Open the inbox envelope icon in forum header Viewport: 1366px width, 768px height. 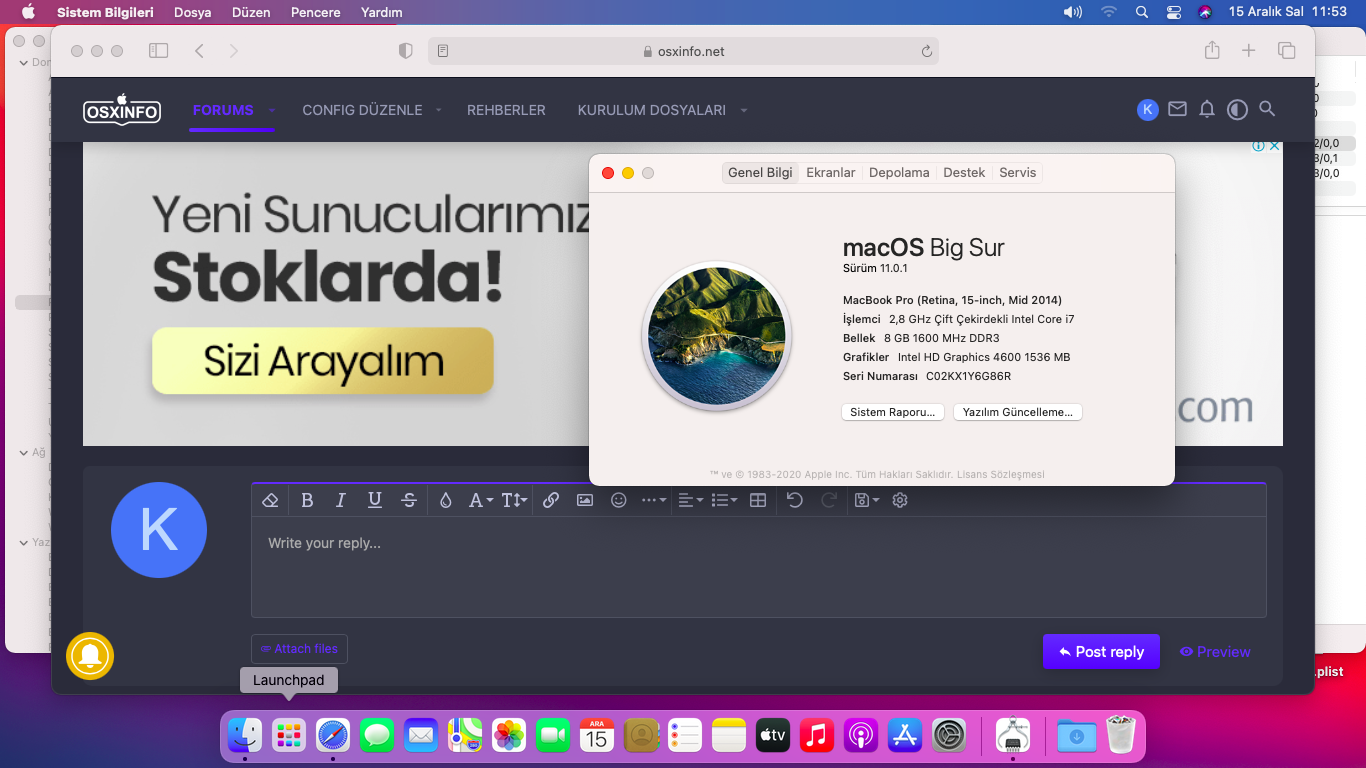click(x=1177, y=109)
